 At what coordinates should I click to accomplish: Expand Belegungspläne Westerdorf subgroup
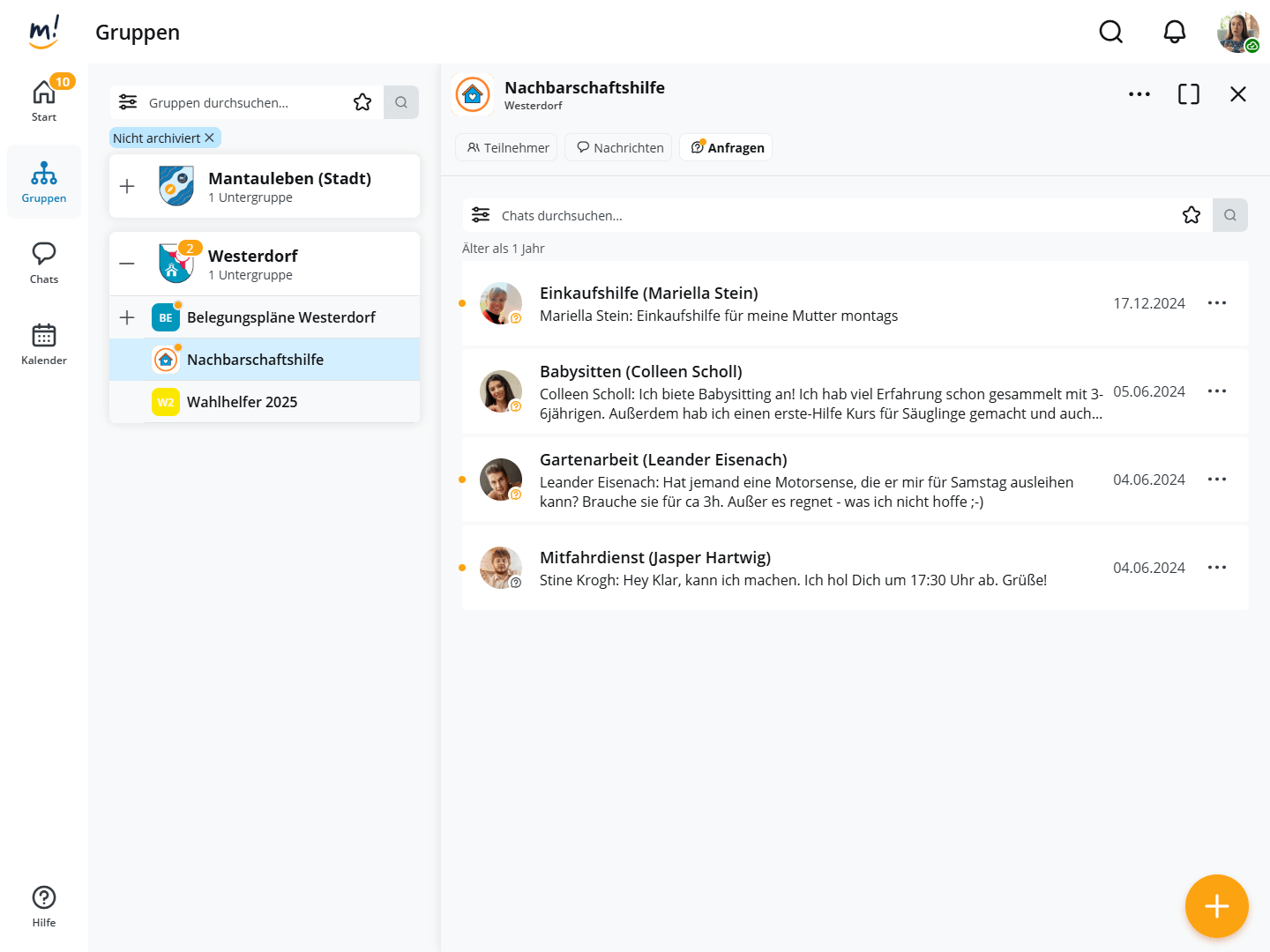pos(127,317)
